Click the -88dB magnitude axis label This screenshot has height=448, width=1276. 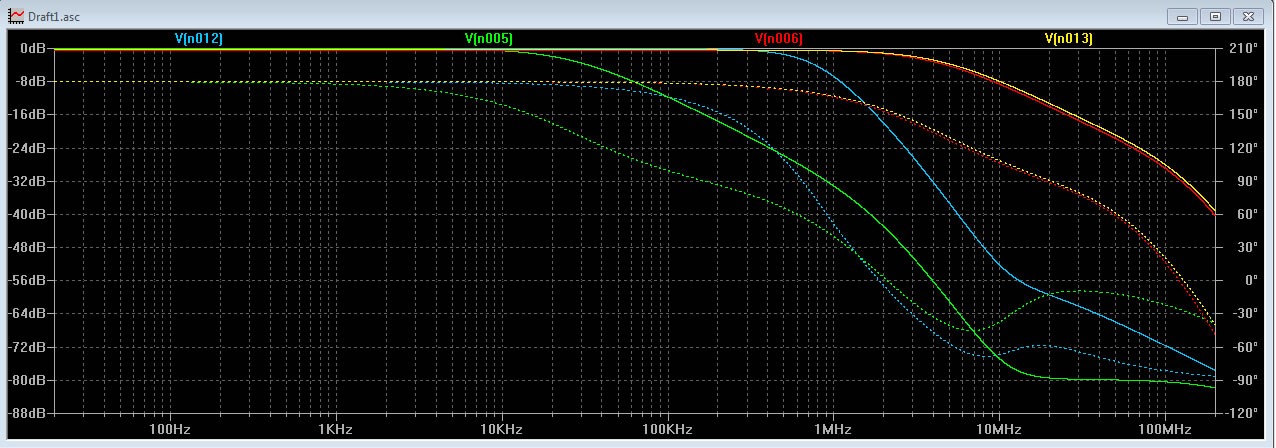click(28, 413)
